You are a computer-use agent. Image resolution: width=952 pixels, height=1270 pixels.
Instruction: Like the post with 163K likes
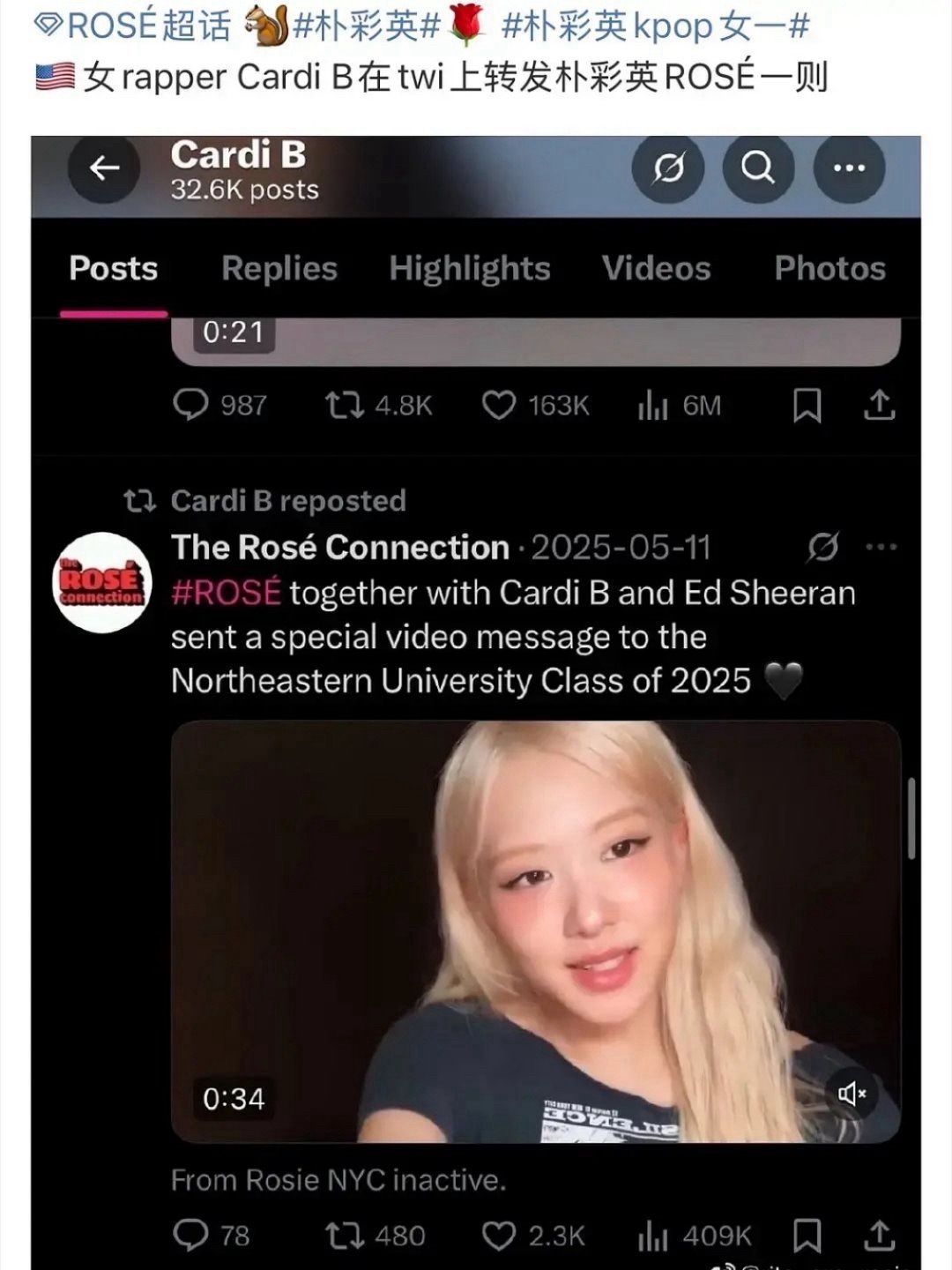[498, 405]
